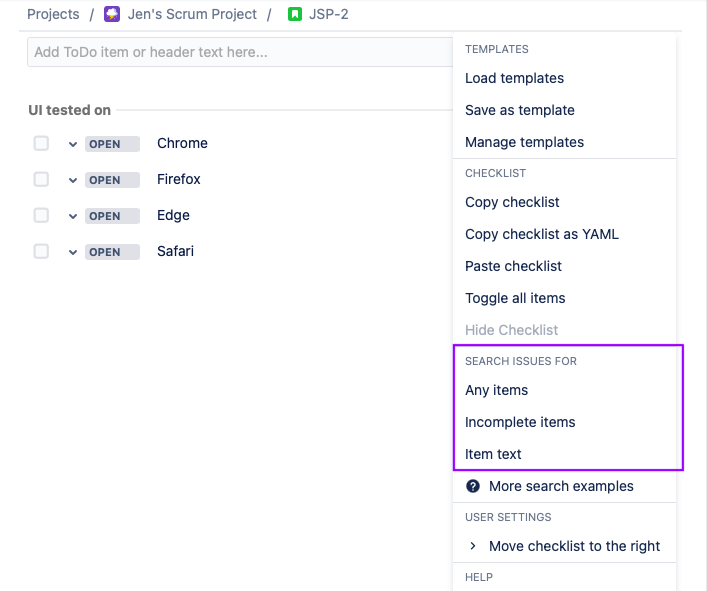
Task: Expand the Safari status chevron
Action: click(73, 252)
